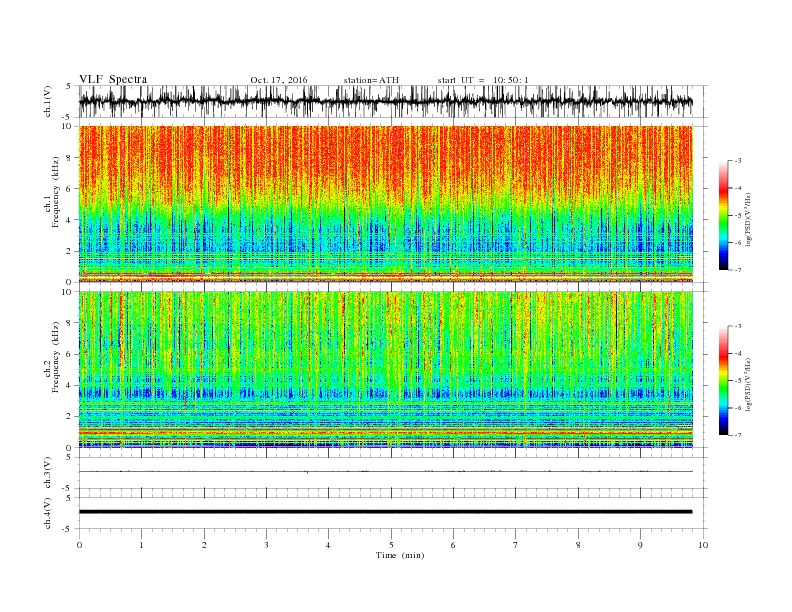Click inside the ch.2 green spectrogram panel
Image resolution: width=792 pixels, height=612 pixels.
click(x=386, y=369)
